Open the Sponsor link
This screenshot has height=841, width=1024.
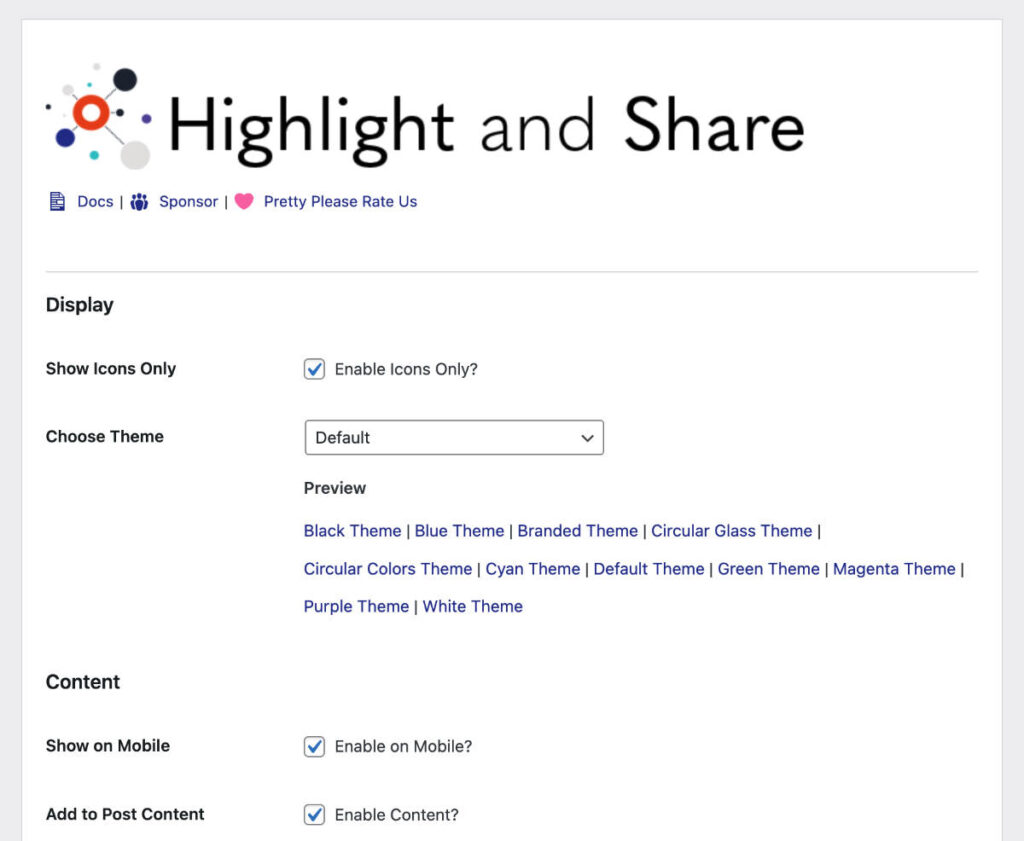188,202
